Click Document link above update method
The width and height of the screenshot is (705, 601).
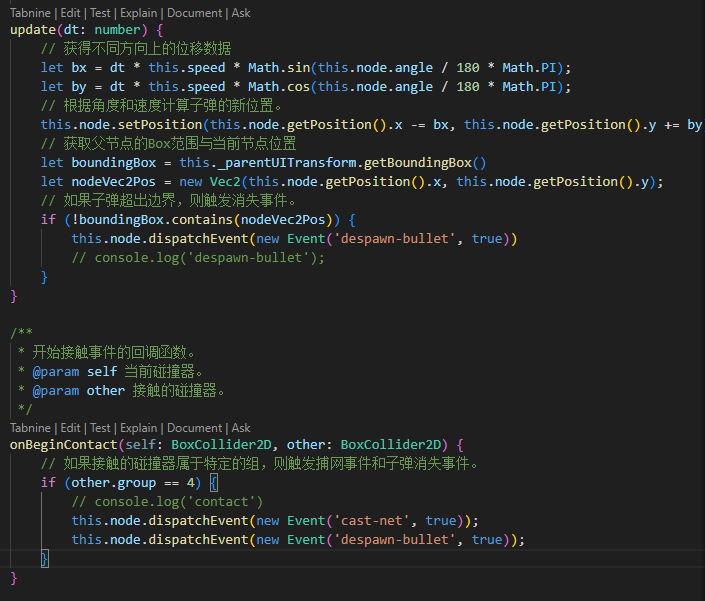click(194, 13)
